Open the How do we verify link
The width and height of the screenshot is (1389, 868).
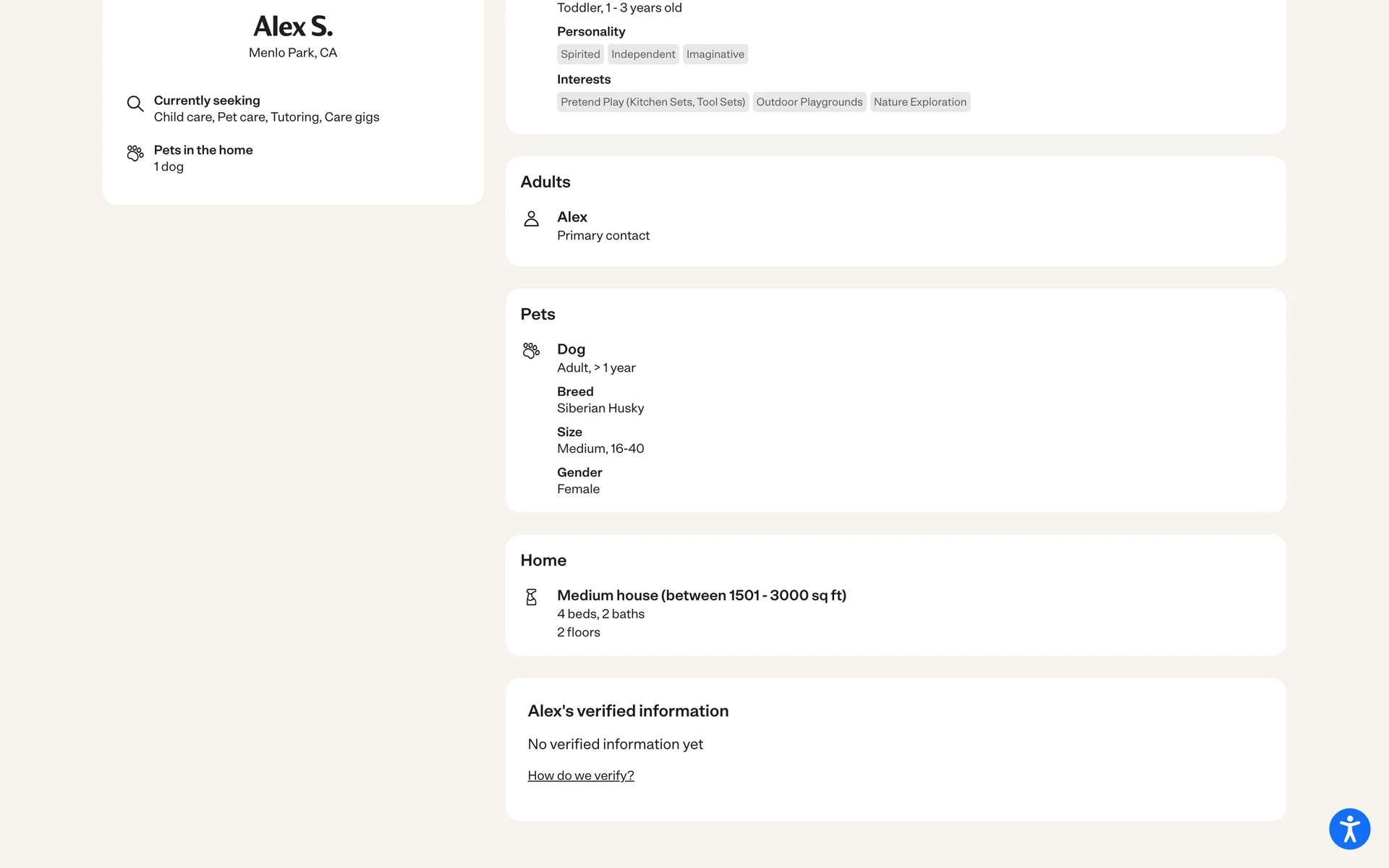[x=580, y=775]
